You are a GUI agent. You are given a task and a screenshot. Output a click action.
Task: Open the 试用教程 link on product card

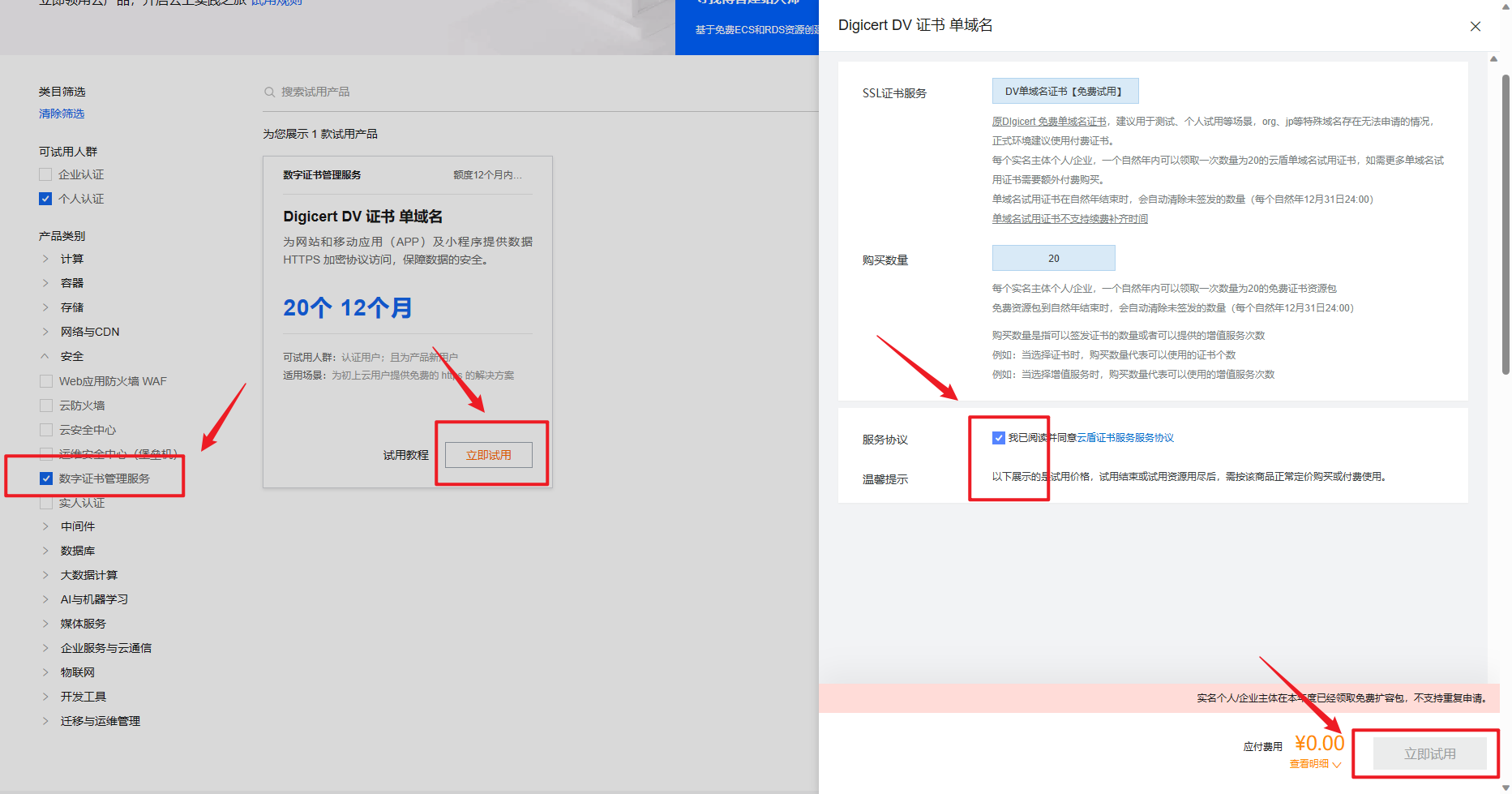(405, 456)
